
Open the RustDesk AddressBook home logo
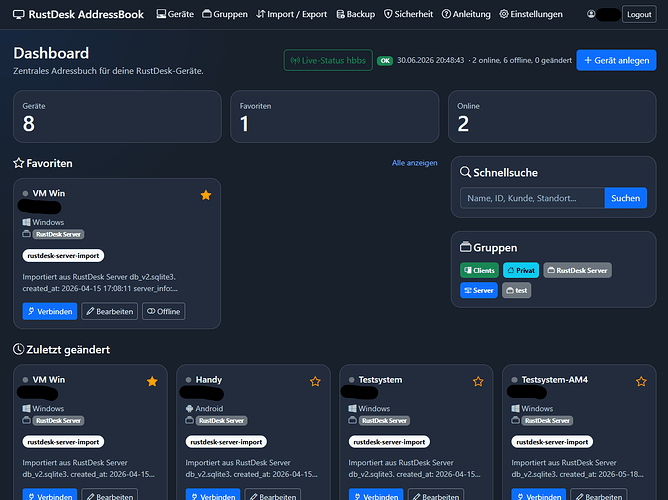tap(78, 14)
